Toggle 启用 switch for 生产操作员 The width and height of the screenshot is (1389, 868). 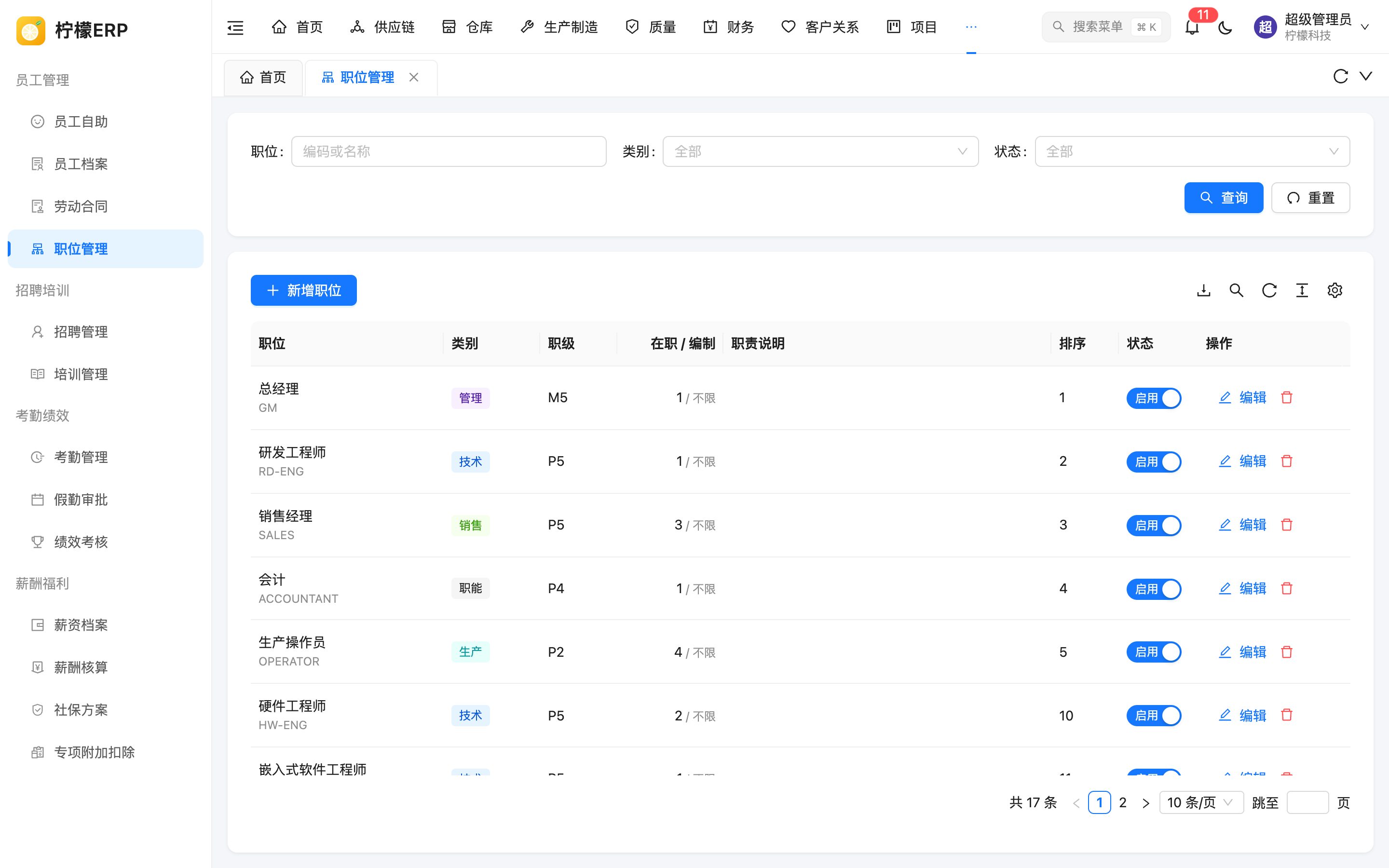pyautogui.click(x=1154, y=652)
